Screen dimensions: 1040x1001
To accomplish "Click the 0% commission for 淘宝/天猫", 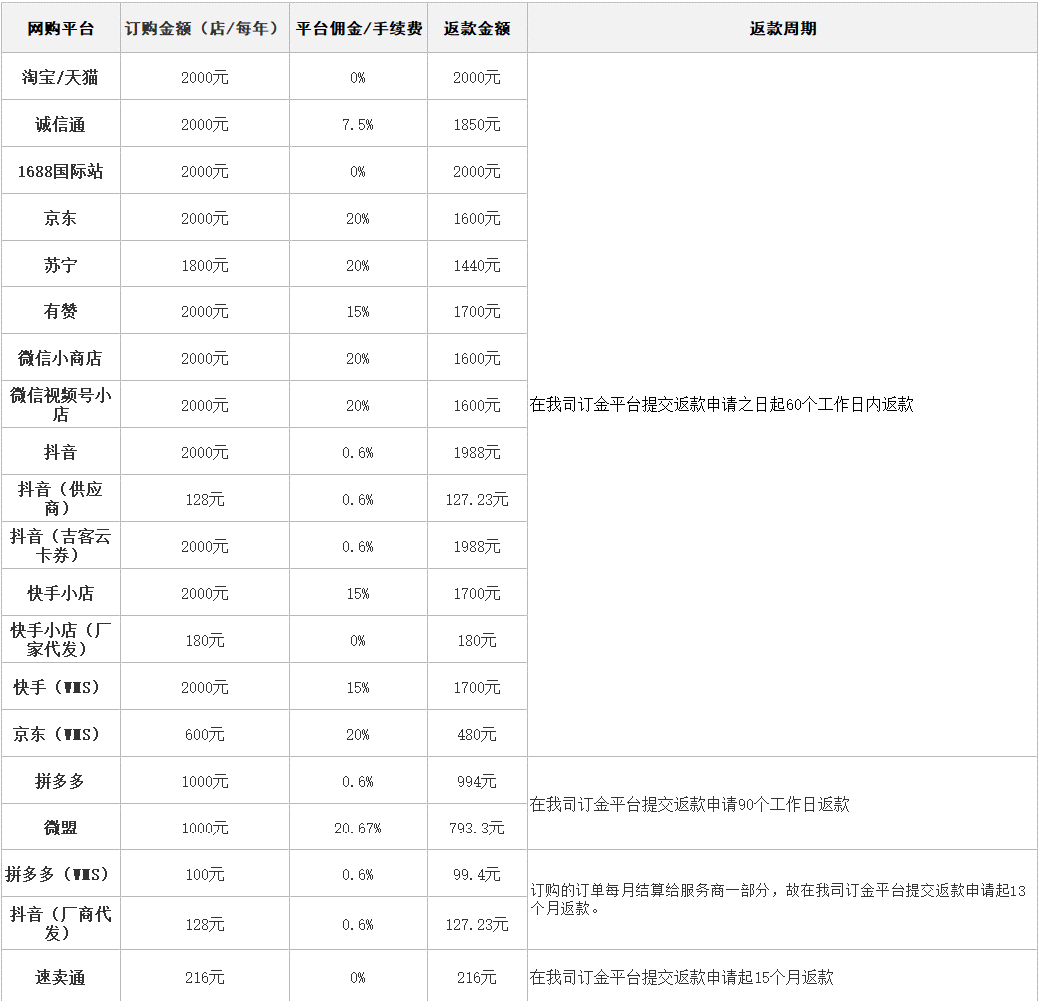I will (x=358, y=78).
